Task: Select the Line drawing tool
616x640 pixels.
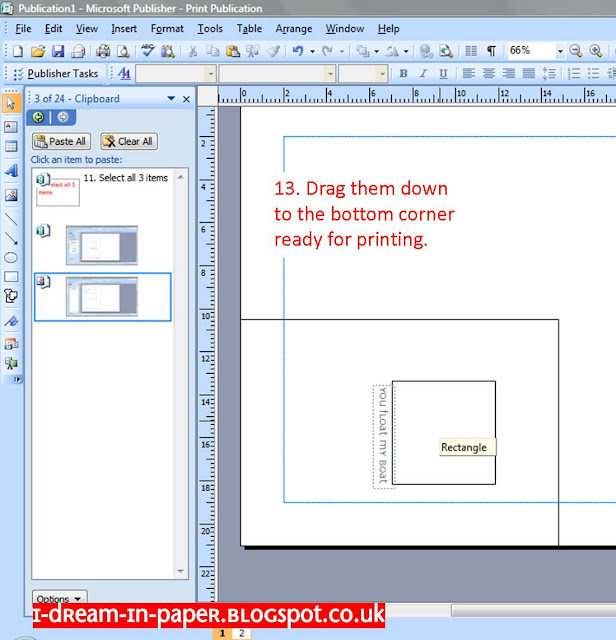Action: click(11, 220)
